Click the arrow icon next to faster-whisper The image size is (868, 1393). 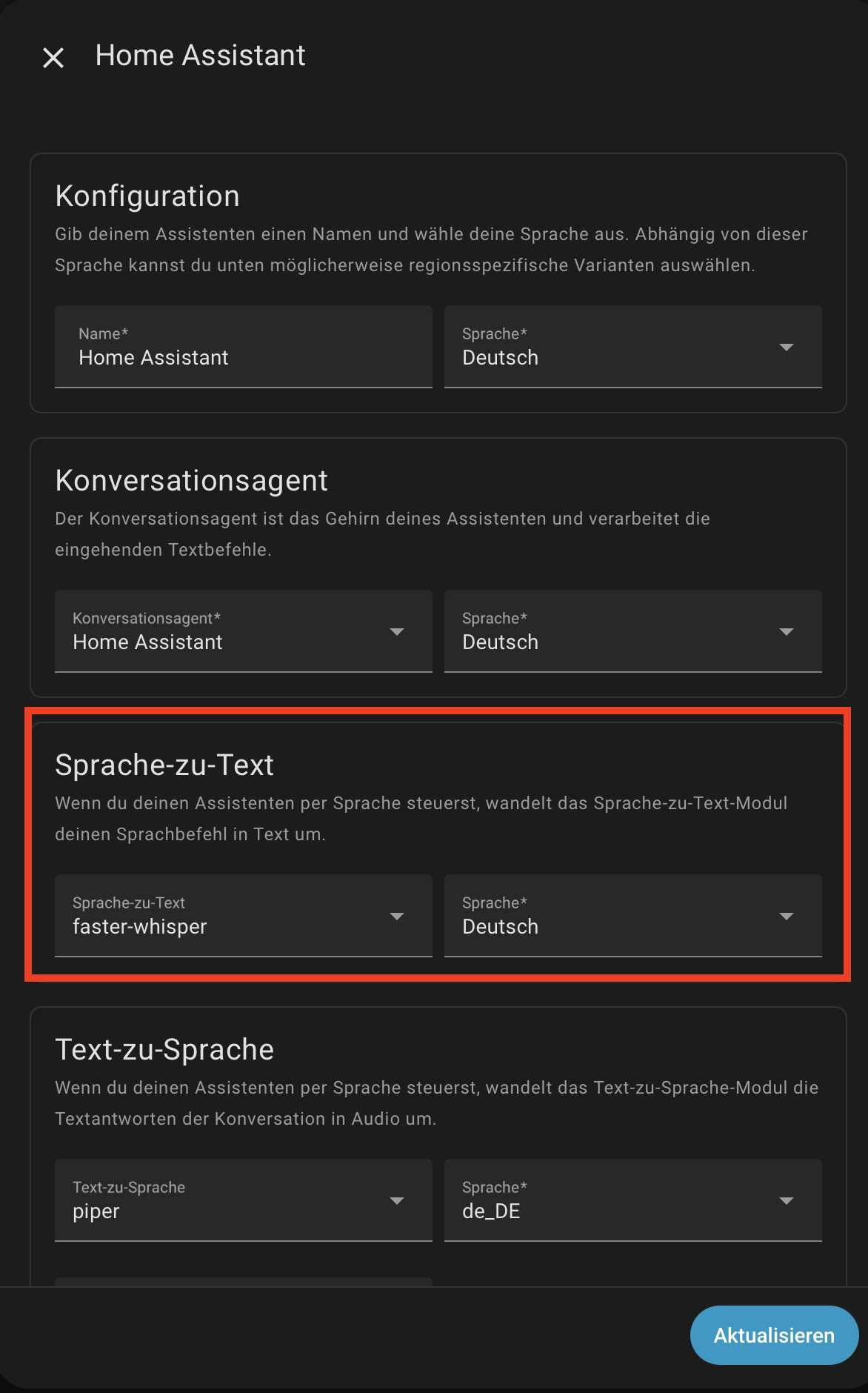397,917
